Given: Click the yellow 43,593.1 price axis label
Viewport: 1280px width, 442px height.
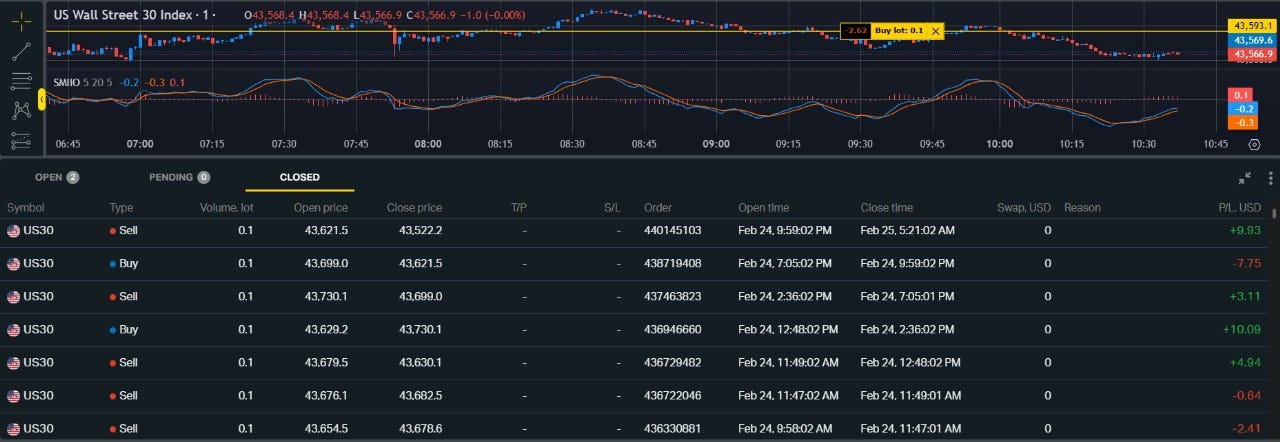Looking at the screenshot, I should tap(1252, 25).
